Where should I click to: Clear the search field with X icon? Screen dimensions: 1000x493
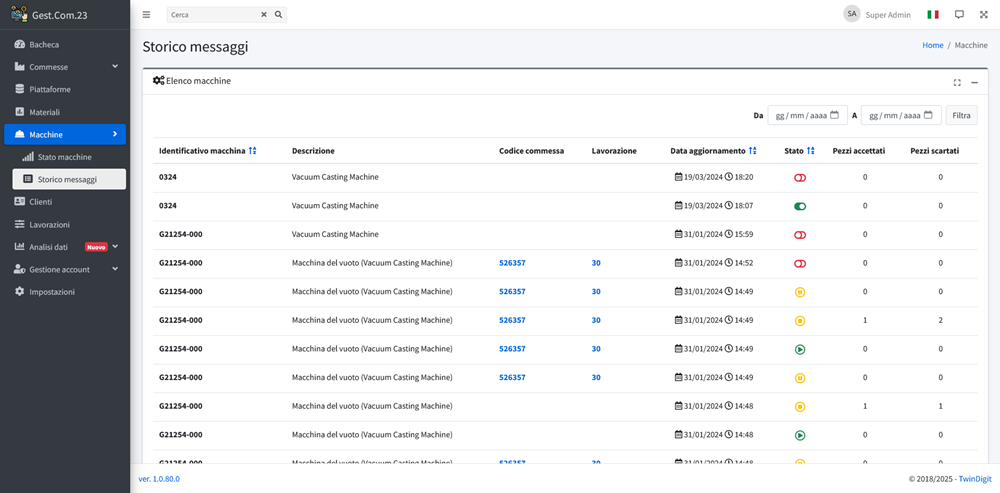[264, 15]
